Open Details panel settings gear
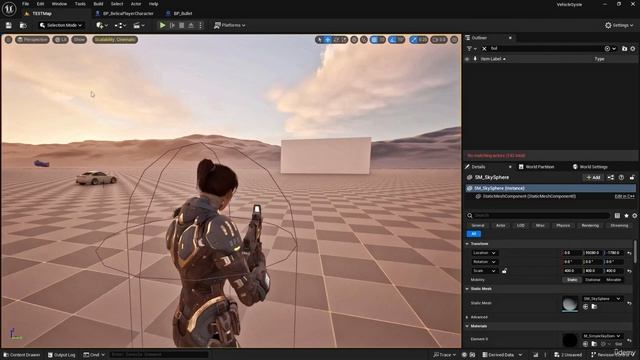This screenshot has height=360, width=640. pyautogui.click(x=634, y=216)
